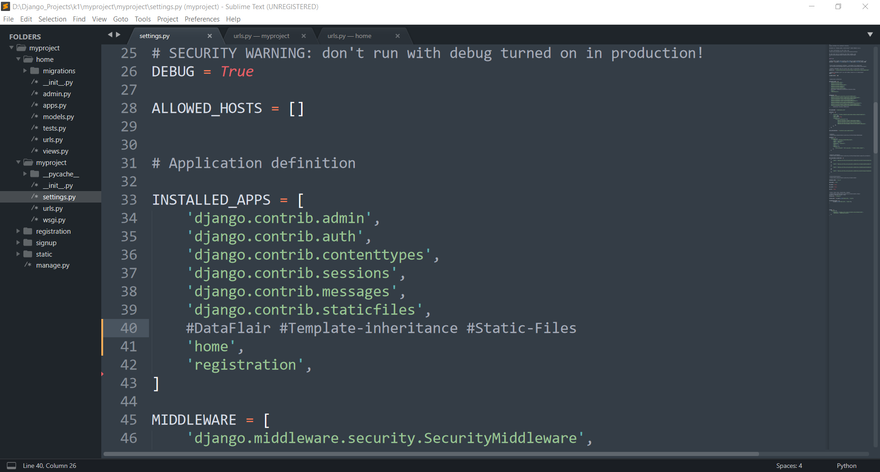This screenshot has width=880, height=472.
Task: Switch to the urls.py — myproject tab
Action: [x=261, y=36]
